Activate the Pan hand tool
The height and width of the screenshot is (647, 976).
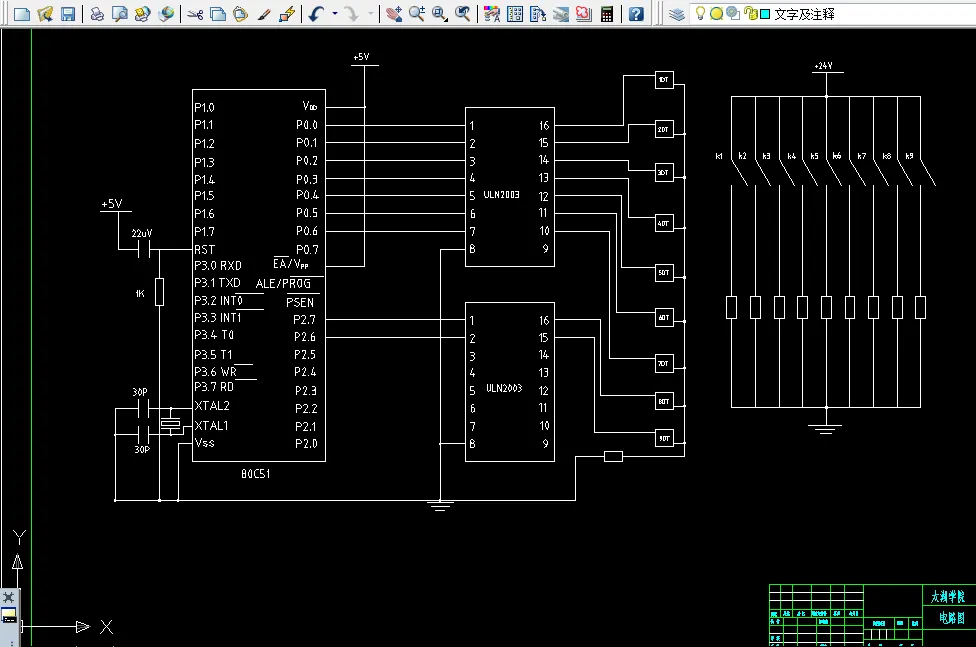click(393, 14)
